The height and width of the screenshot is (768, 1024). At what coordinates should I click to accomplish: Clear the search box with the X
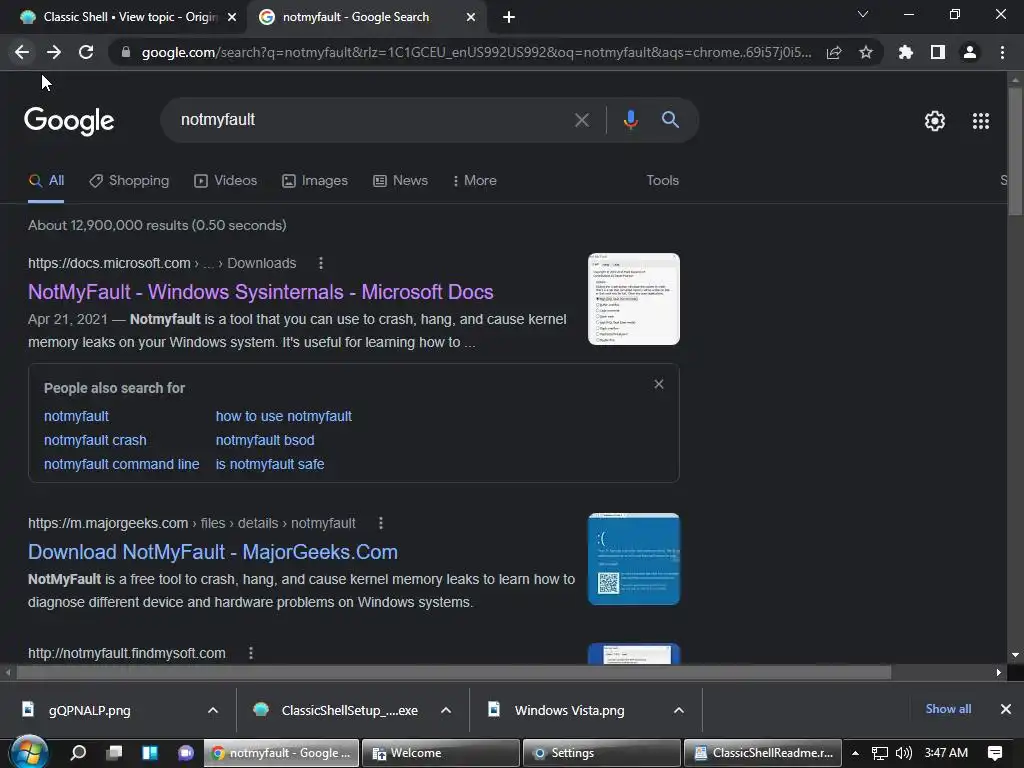[581, 120]
